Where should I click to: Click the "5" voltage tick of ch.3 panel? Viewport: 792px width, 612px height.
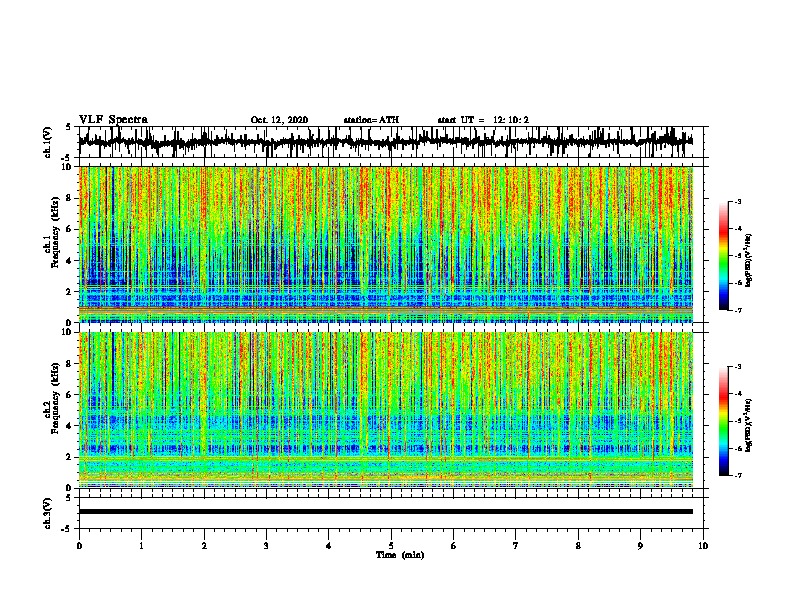(68, 498)
